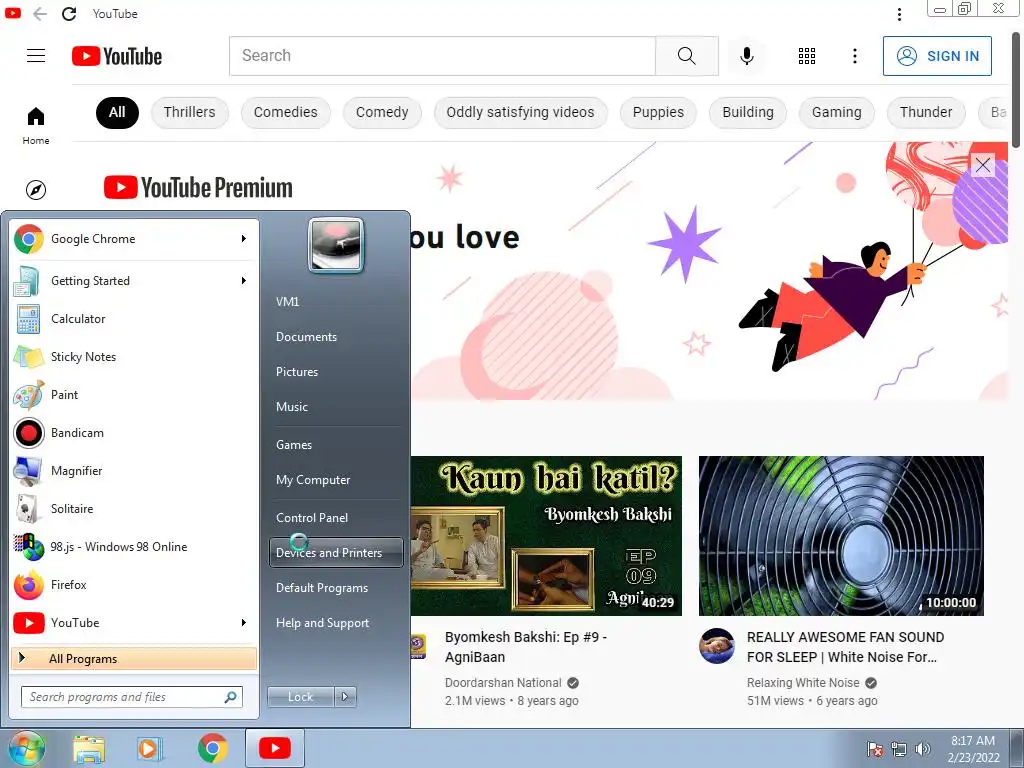The width and height of the screenshot is (1024, 768).
Task: Click the SIGN IN button
Action: pyautogui.click(x=937, y=56)
